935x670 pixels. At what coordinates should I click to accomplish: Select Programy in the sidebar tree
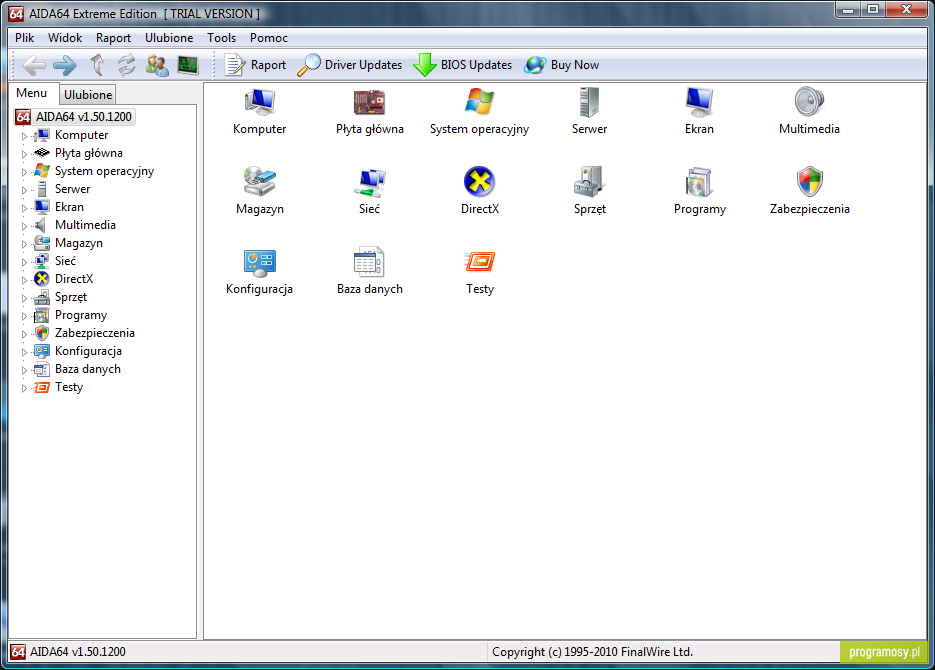click(81, 315)
